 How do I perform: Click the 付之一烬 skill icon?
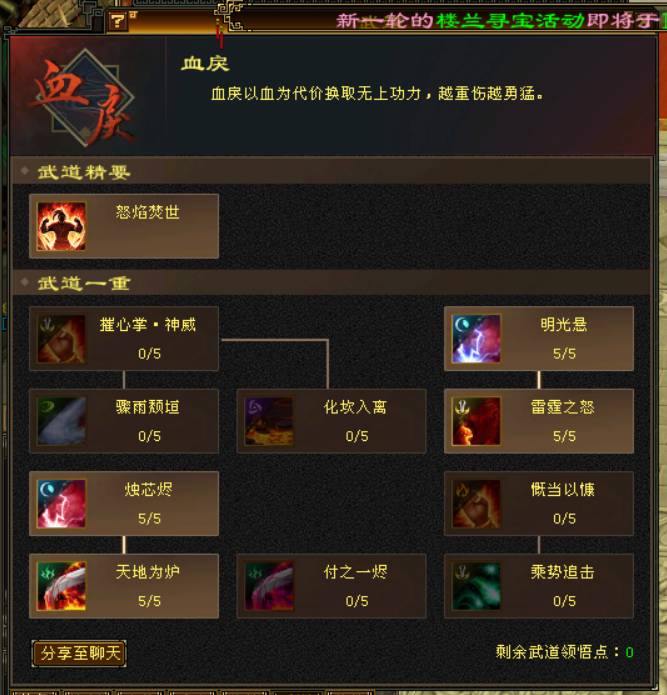[269, 586]
